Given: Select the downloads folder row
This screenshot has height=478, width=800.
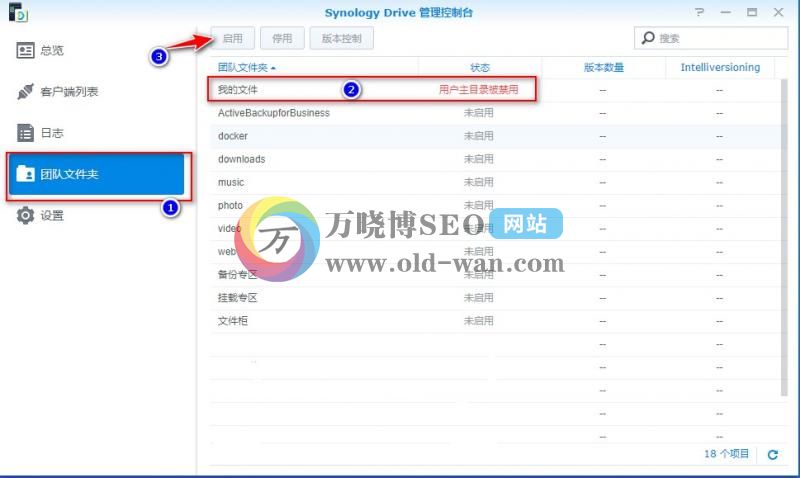Looking at the screenshot, I should (x=495, y=159).
